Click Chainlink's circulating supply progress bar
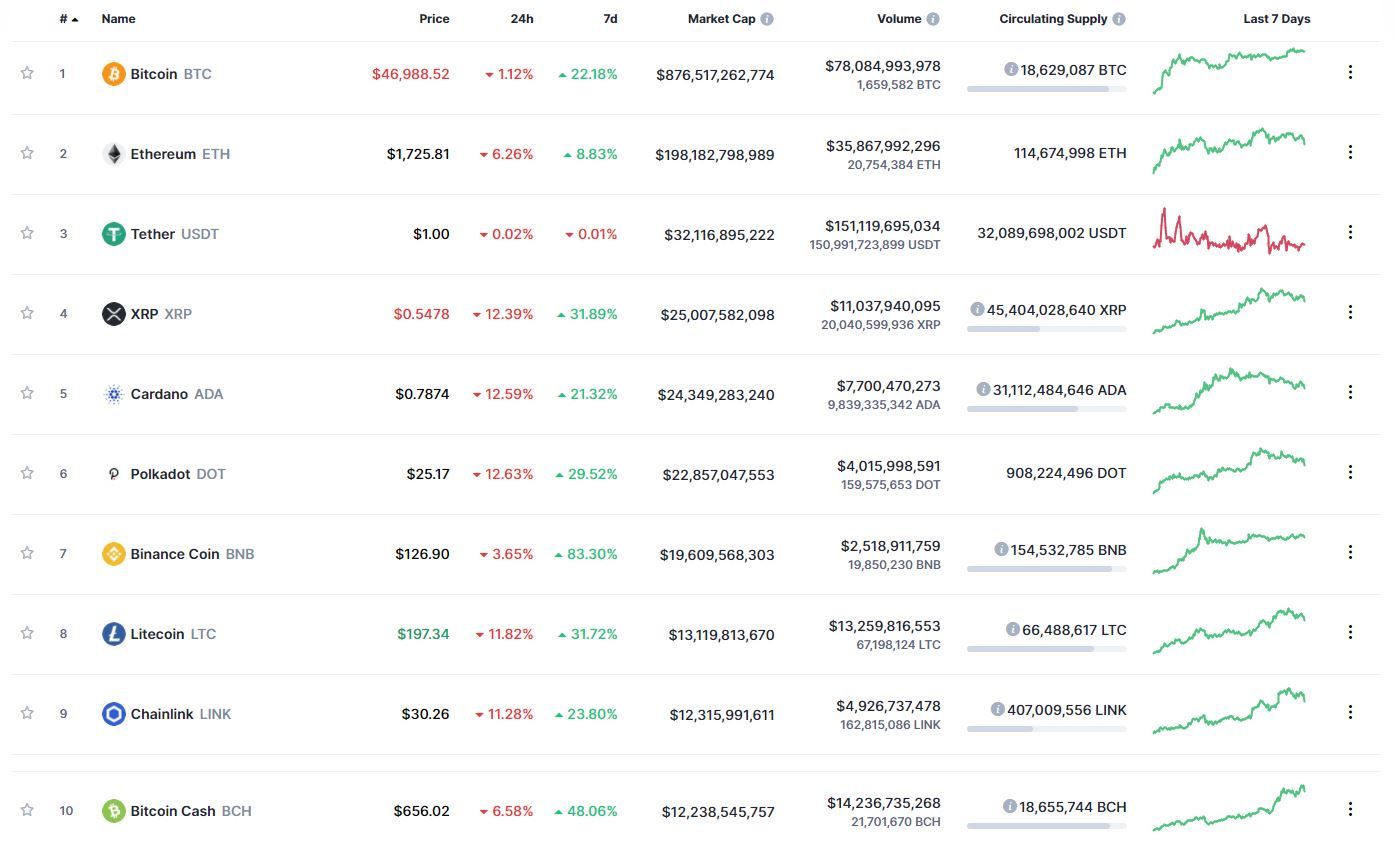1395x846 pixels. (1046, 729)
